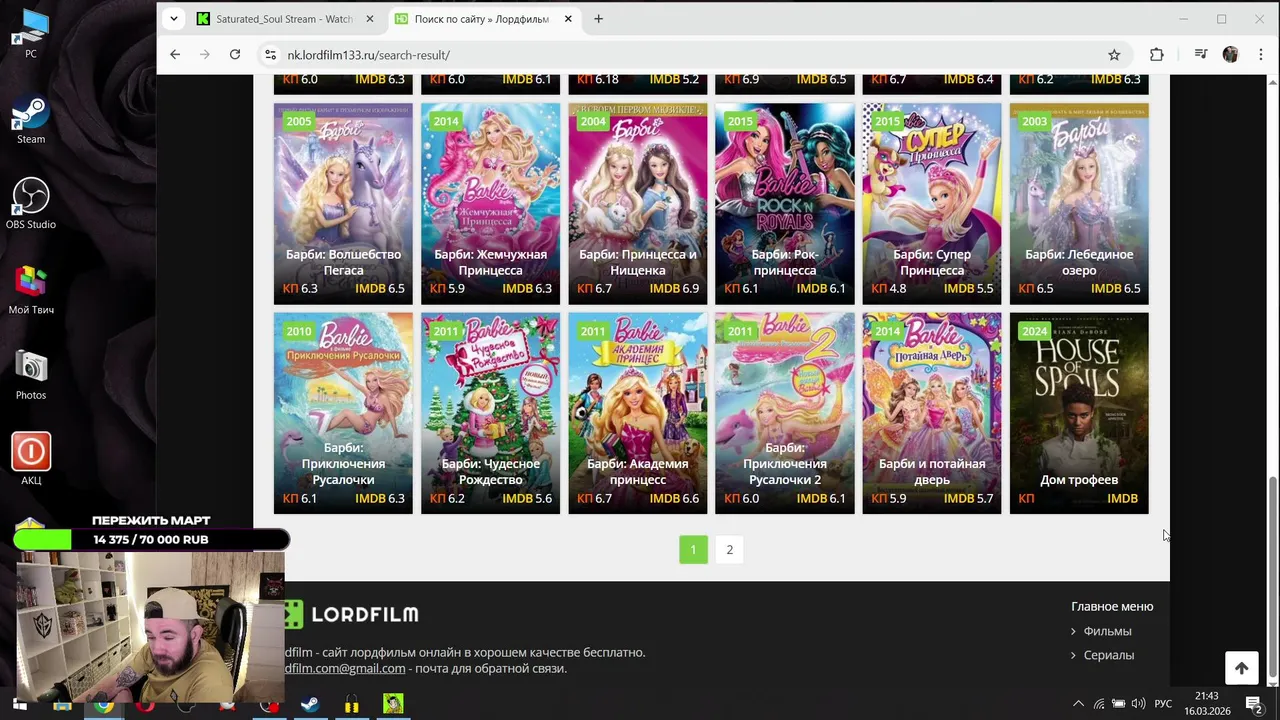View site information icon in address bar

pyautogui.click(x=270, y=55)
